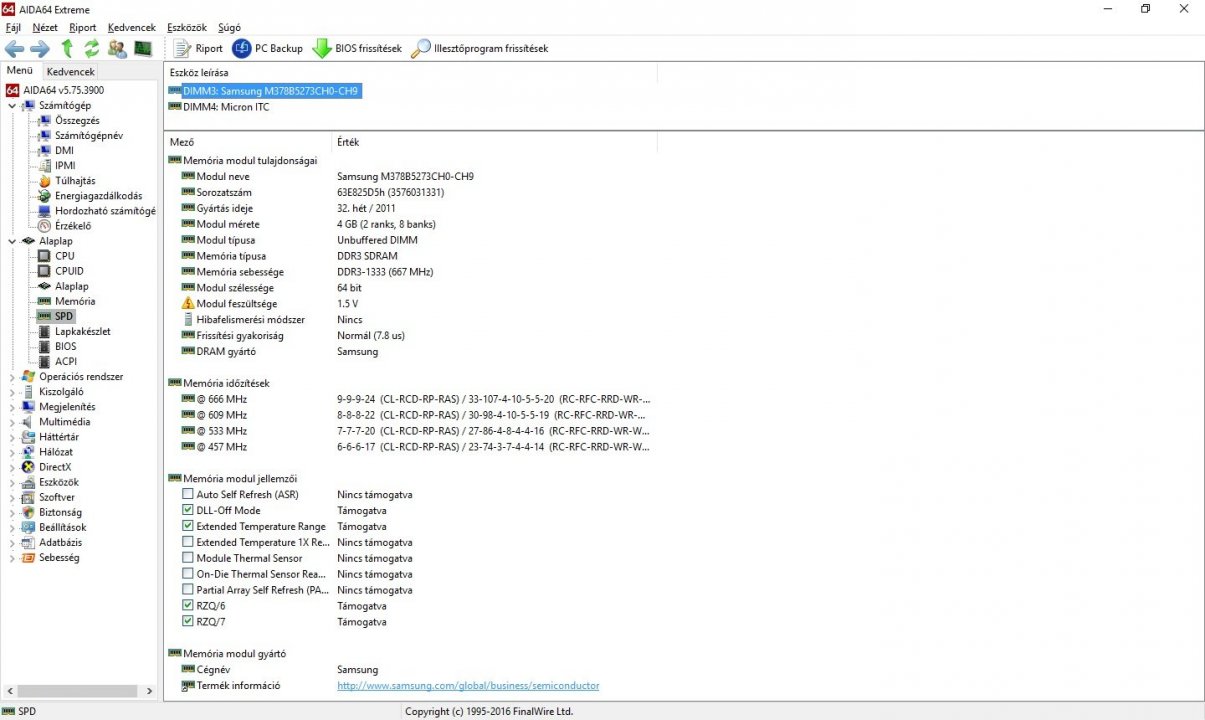
Task: Click the Back navigation arrow
Action: point(14,48)
